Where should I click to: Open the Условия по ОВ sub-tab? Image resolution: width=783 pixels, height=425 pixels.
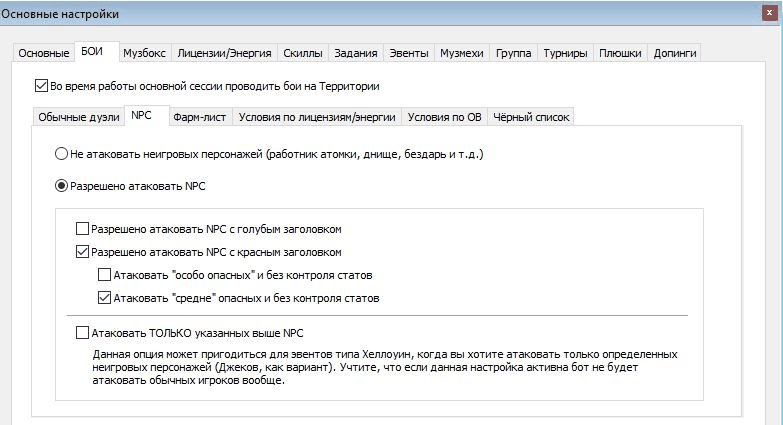(444, 117)
